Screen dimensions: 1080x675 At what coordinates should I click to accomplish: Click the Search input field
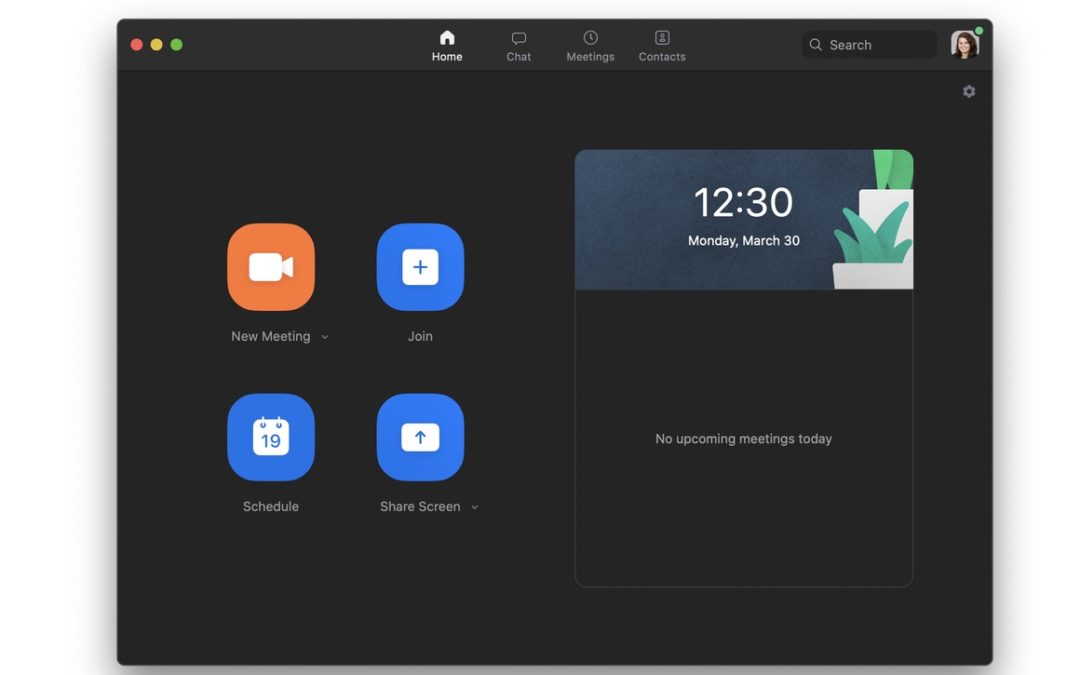click(869, 45)
